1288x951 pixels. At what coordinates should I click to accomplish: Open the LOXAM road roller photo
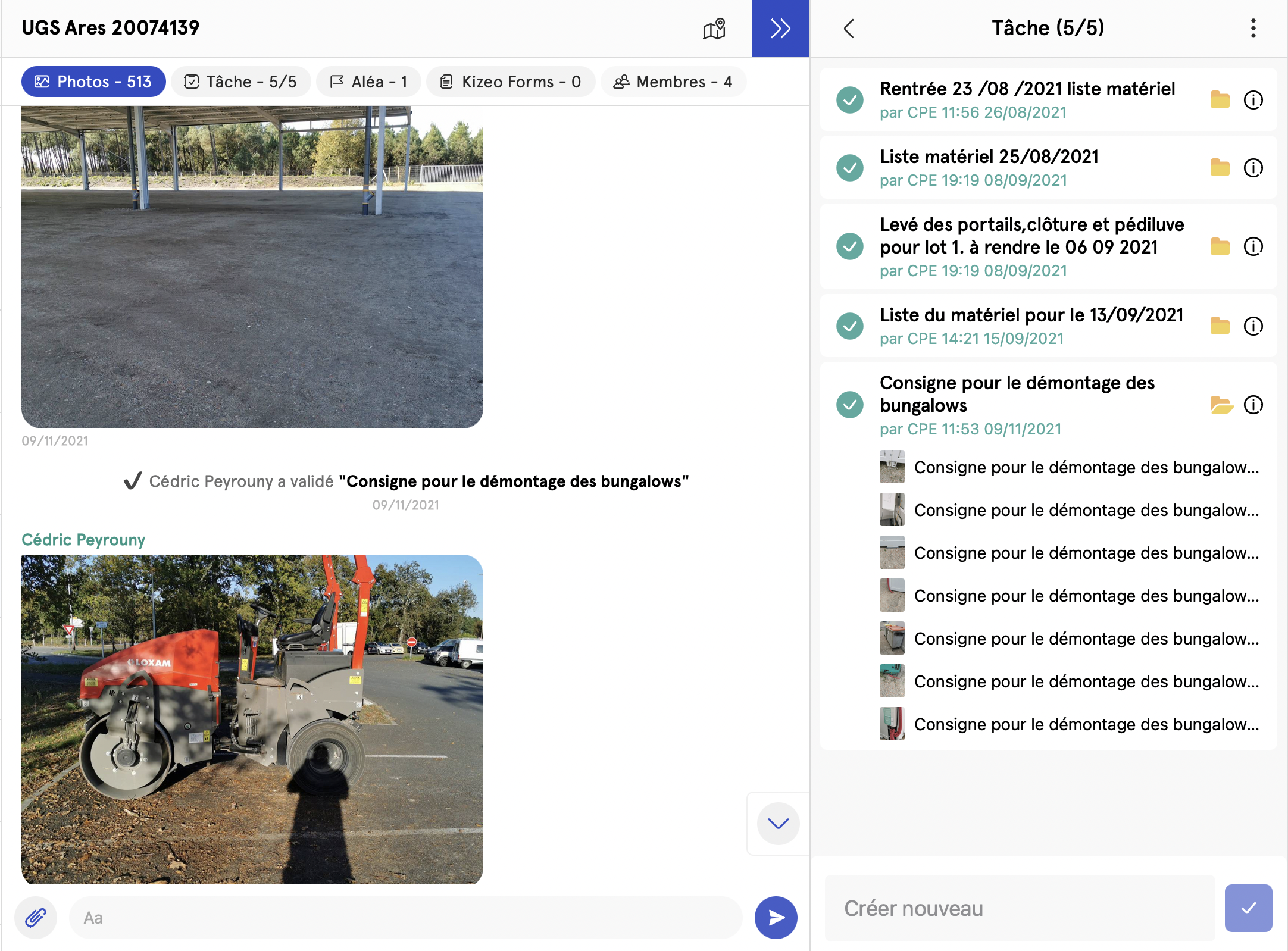[252, 719]
